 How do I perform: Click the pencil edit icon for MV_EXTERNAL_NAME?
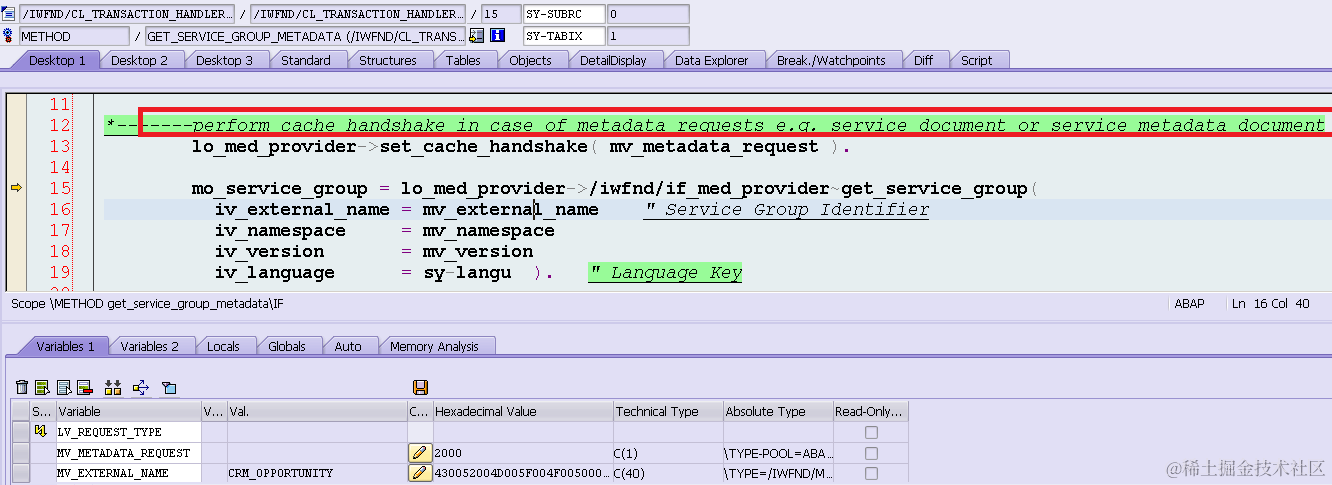[x=419, y=473]
